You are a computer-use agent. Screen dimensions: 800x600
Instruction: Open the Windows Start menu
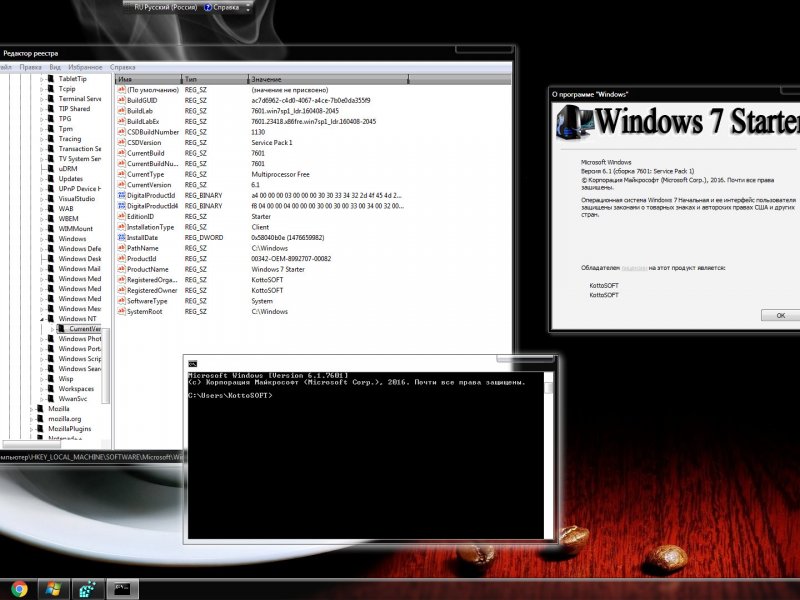coord(53,589)
